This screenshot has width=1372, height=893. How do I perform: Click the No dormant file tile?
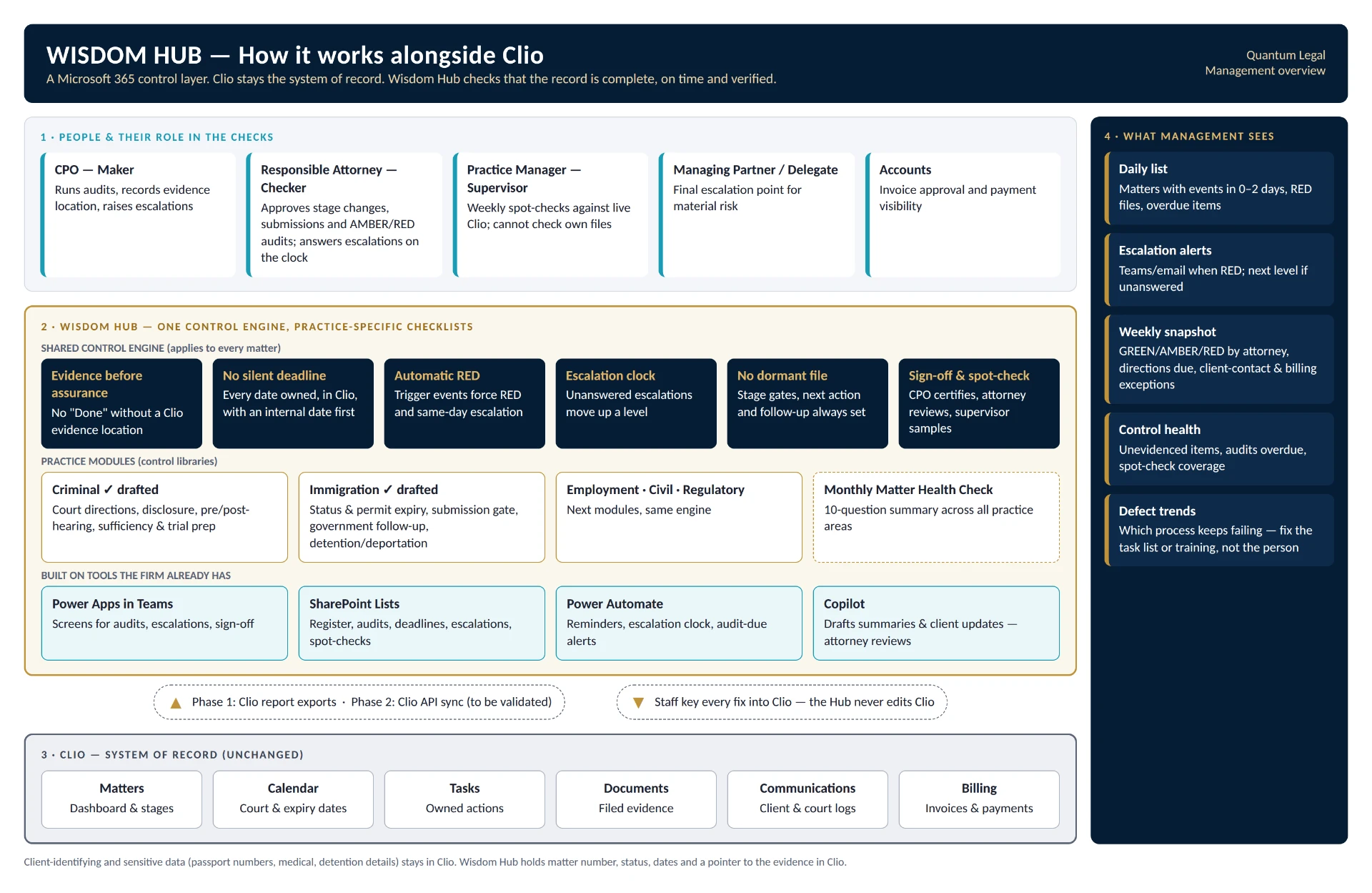coord(807,403)
